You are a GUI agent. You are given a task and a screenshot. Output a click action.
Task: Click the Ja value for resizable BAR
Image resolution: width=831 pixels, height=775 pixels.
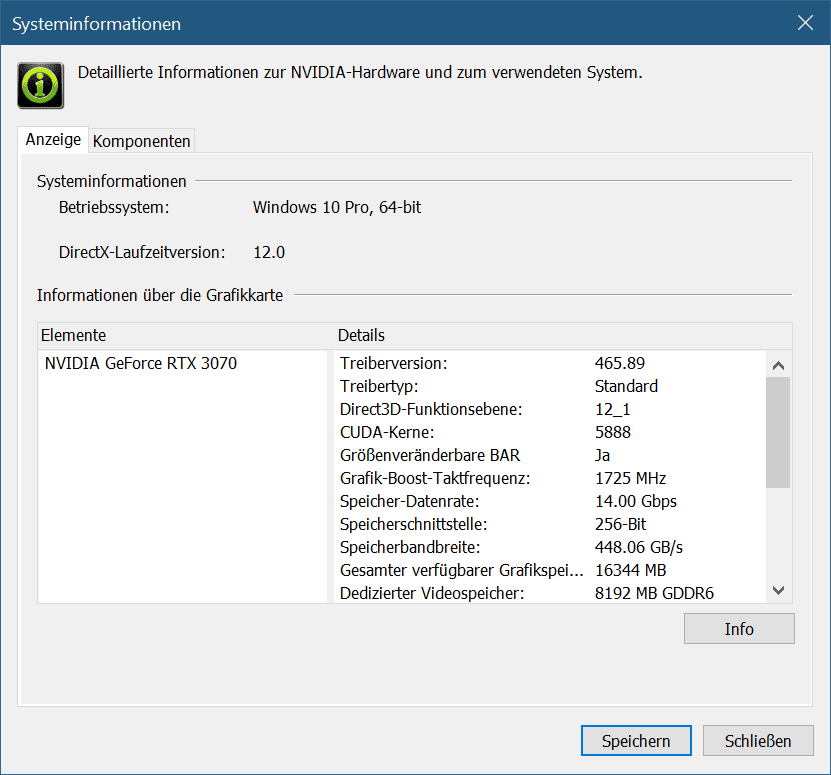(x=602, y=455)
